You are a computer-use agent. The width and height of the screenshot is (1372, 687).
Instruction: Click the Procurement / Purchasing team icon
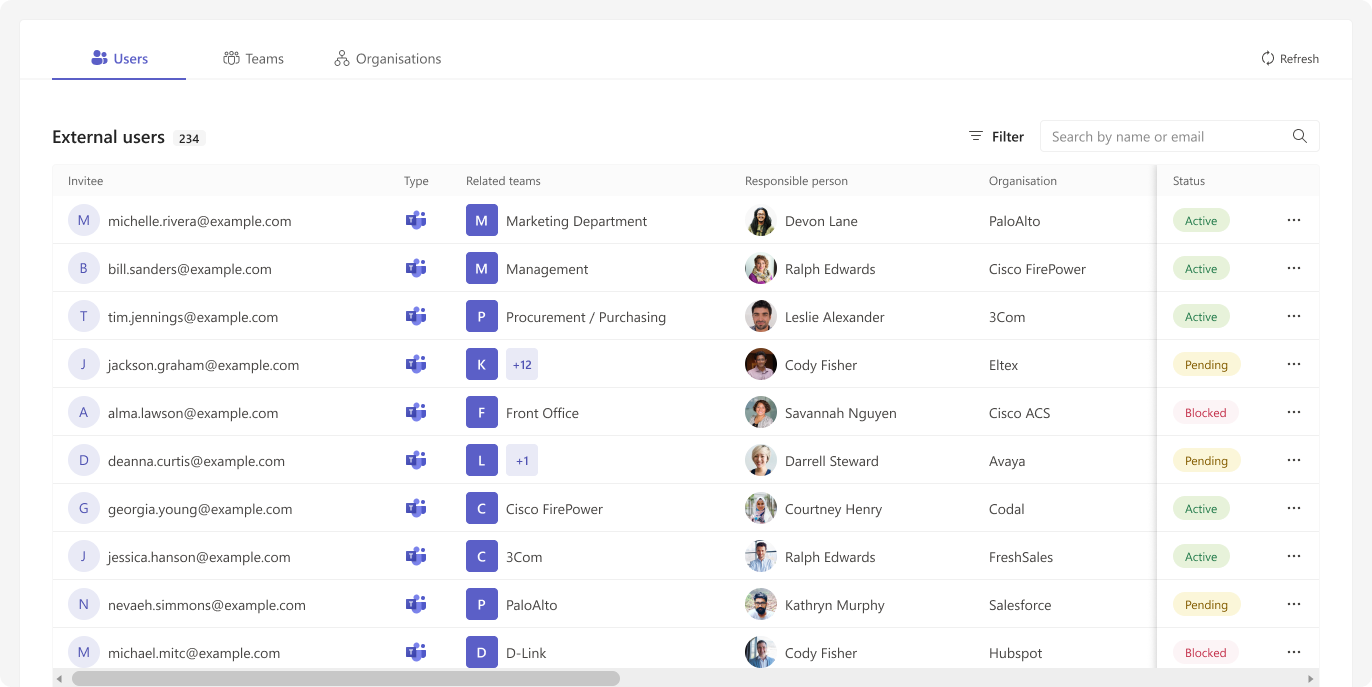click(481, 317)
